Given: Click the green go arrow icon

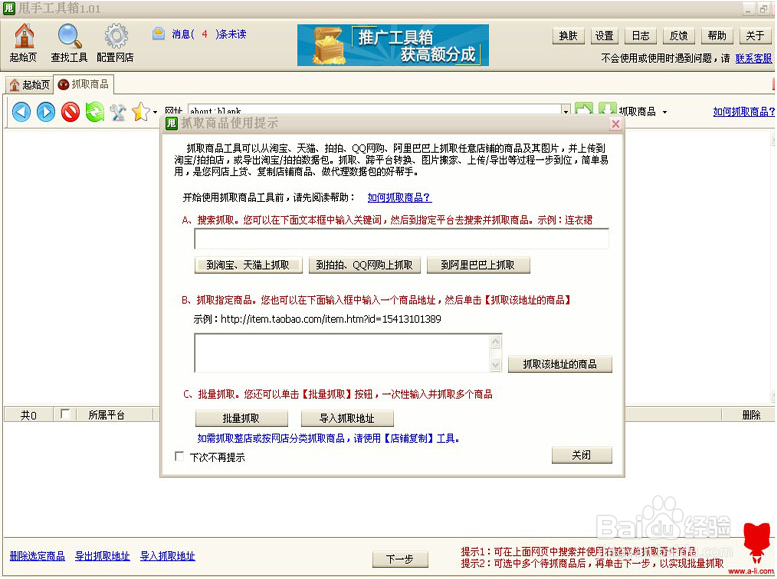Looking at the screenshot, I should point(584,109).
